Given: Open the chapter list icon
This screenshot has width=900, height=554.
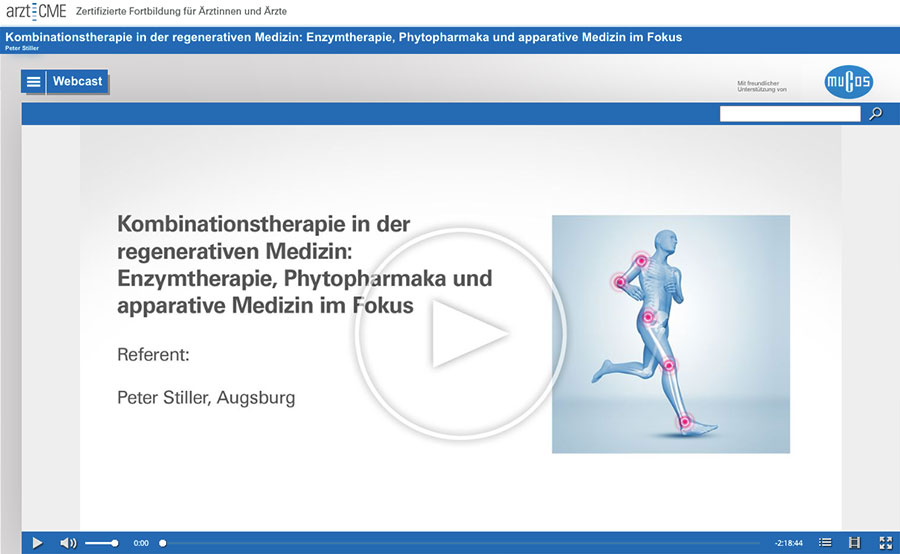Looking at the screenshot, I should coord(825,543).
